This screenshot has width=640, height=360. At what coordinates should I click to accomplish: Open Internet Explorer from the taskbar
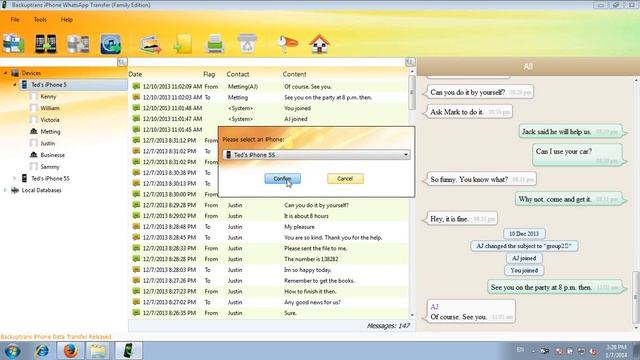42,351
